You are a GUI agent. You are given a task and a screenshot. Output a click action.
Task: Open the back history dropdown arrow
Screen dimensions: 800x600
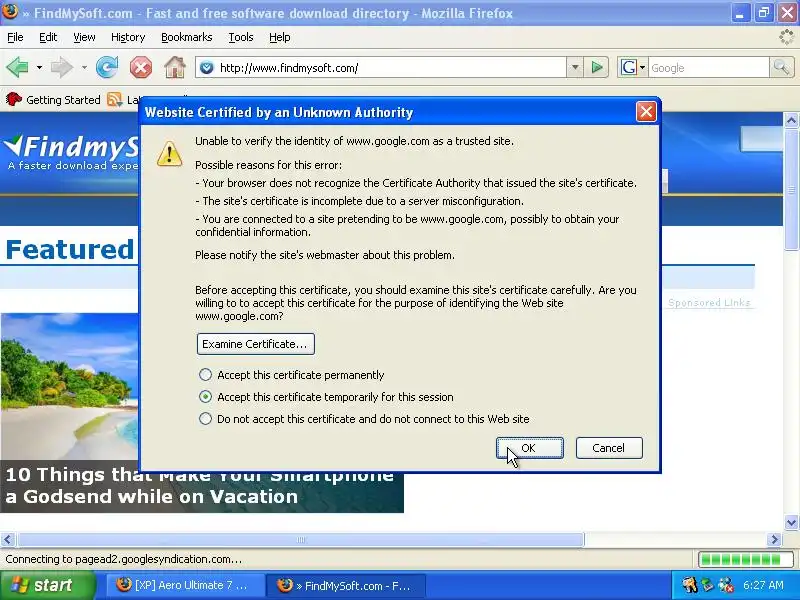click(x=39, y=67)
